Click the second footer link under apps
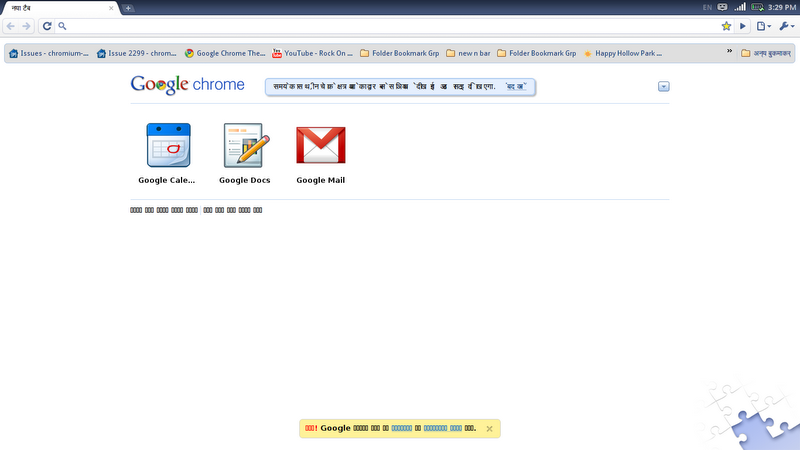Image resolution: width=800 pixels, height=450 pixels. pyautogui.click(x=233, y=210)
